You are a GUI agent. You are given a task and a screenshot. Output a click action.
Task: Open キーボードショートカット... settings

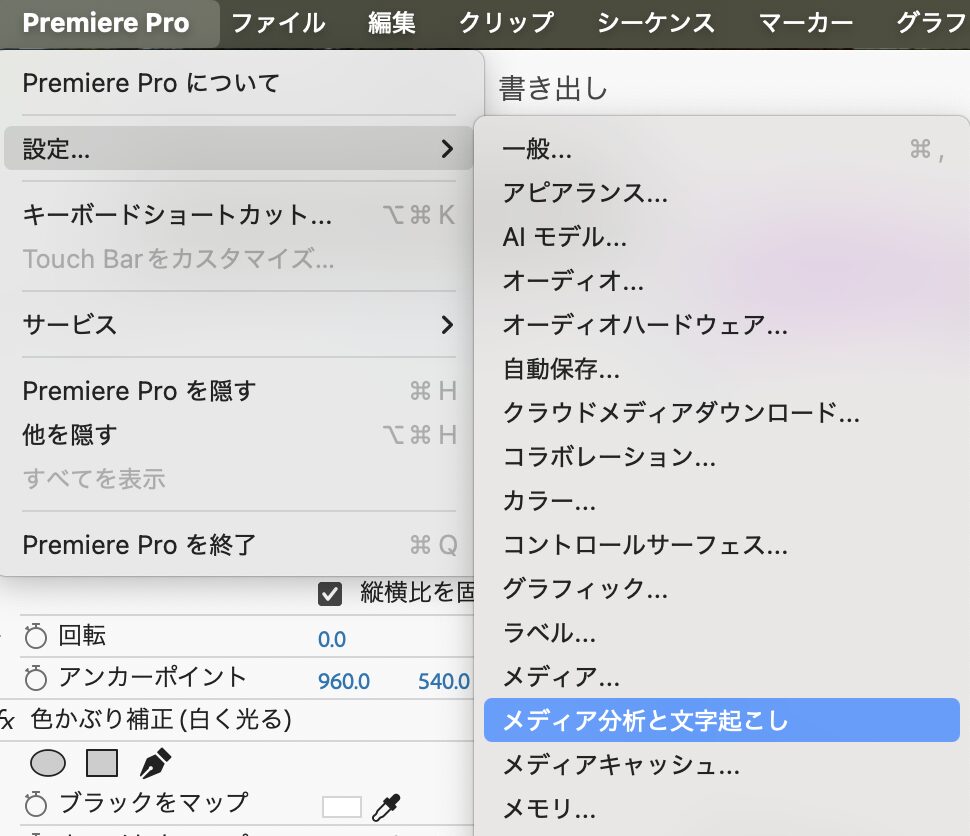click(x=170, y=214)
